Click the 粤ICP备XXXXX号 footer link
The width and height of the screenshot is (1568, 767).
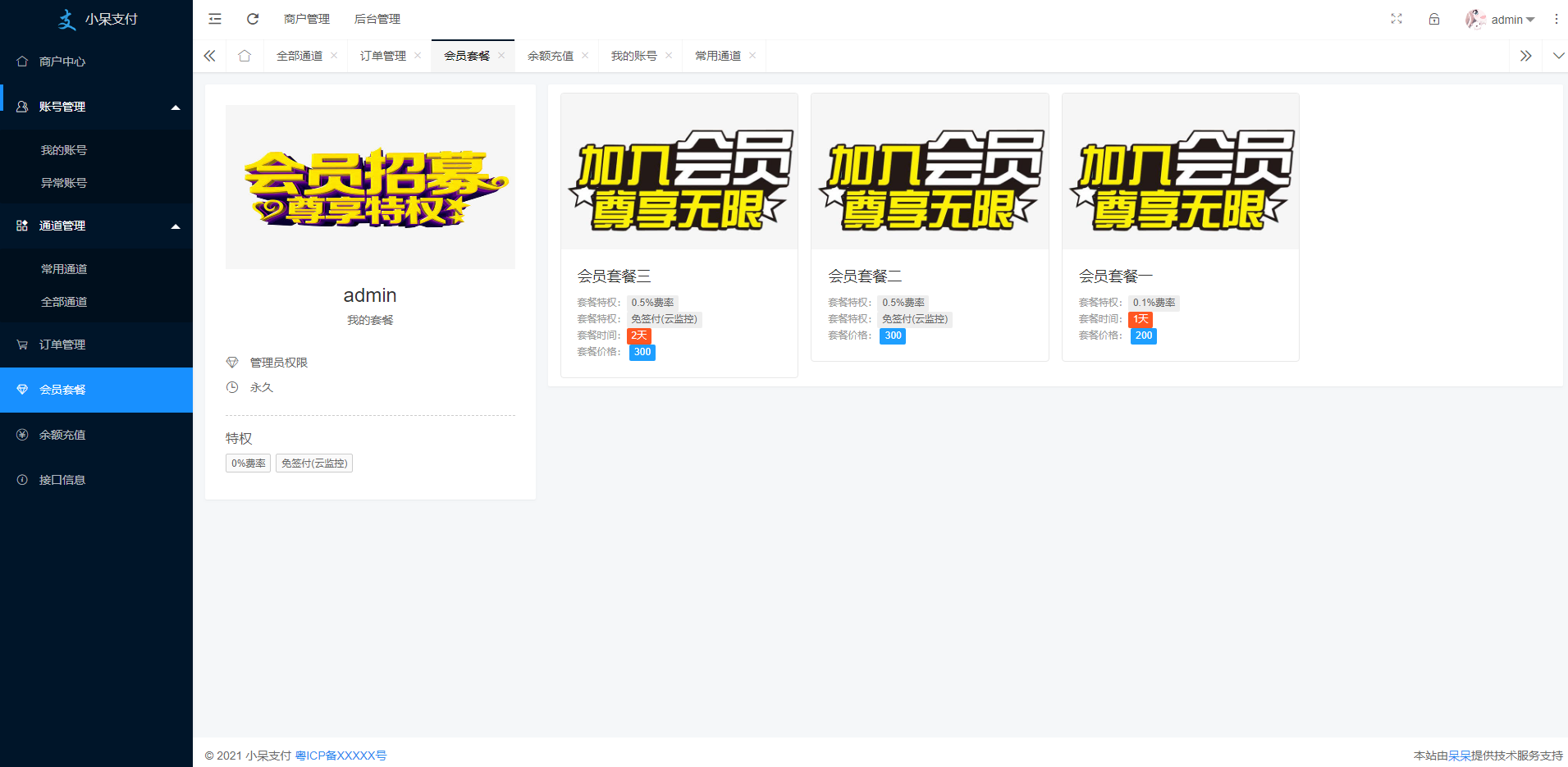[341, 756]
